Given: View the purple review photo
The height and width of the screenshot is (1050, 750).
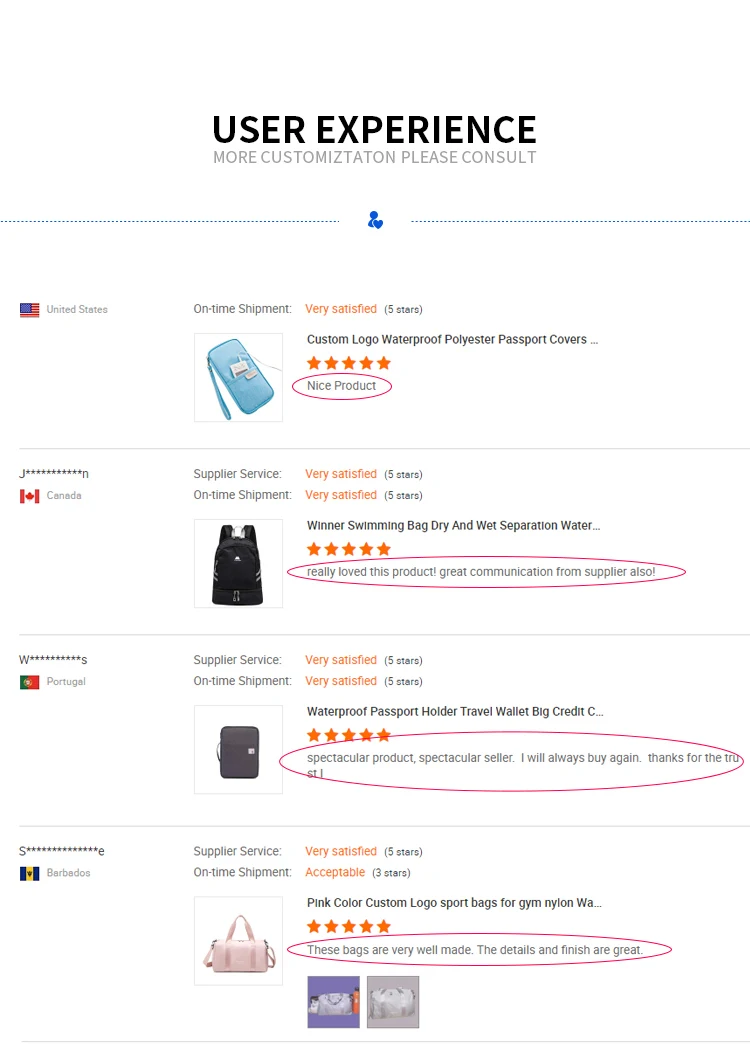Looking at the screenshot, I should click(333, 1002).
